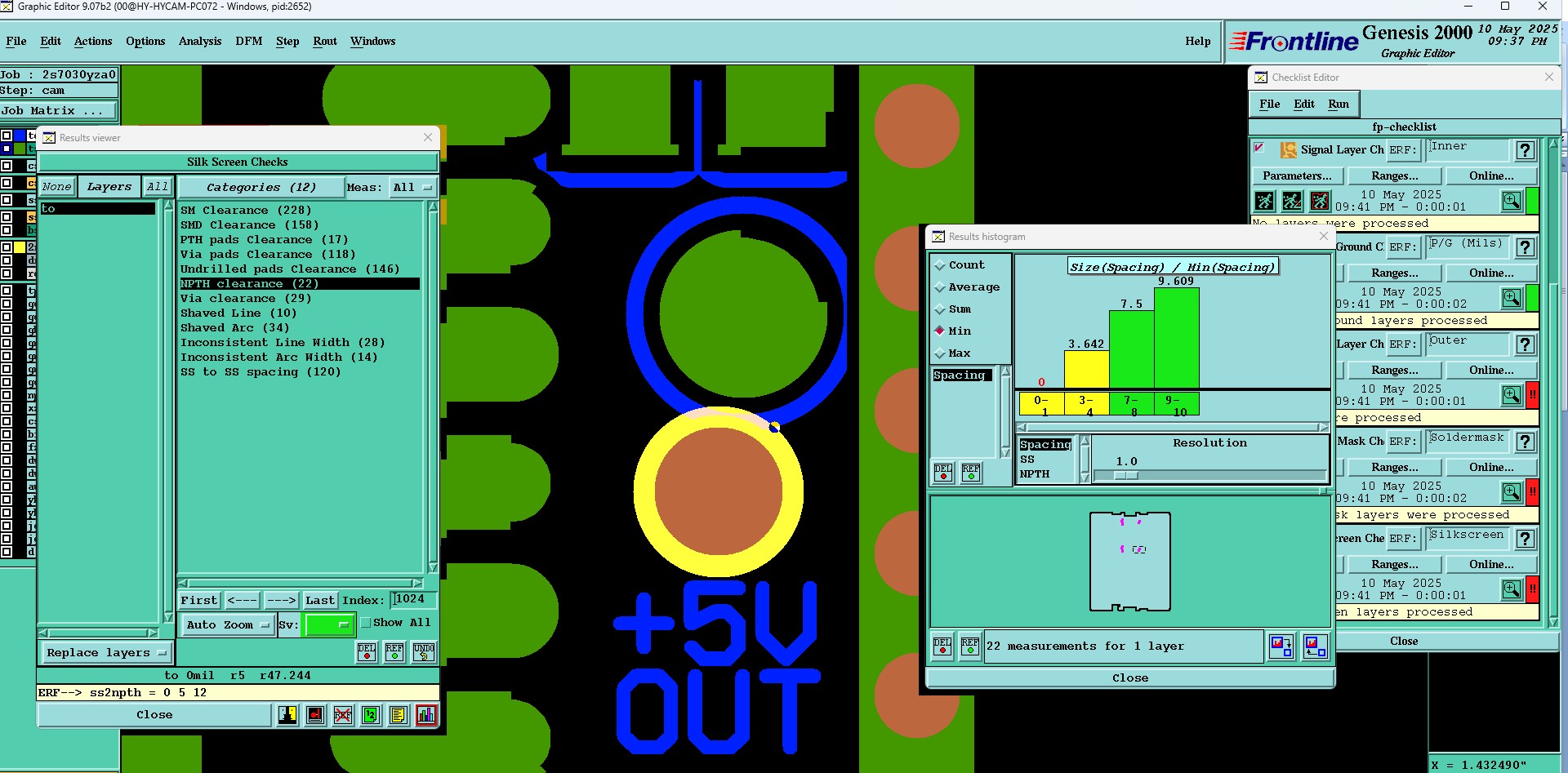Click yellow 3-4 histogram range cell
Image resolution: width=1568 pixels, height=773 pixels.
(x=1086, y=404)
